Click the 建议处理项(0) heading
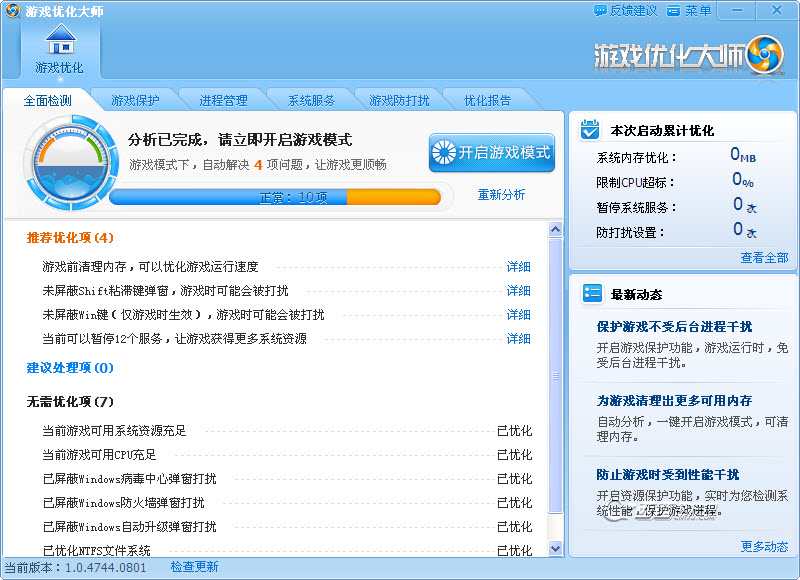800x580 pixels. pos(70,368)
